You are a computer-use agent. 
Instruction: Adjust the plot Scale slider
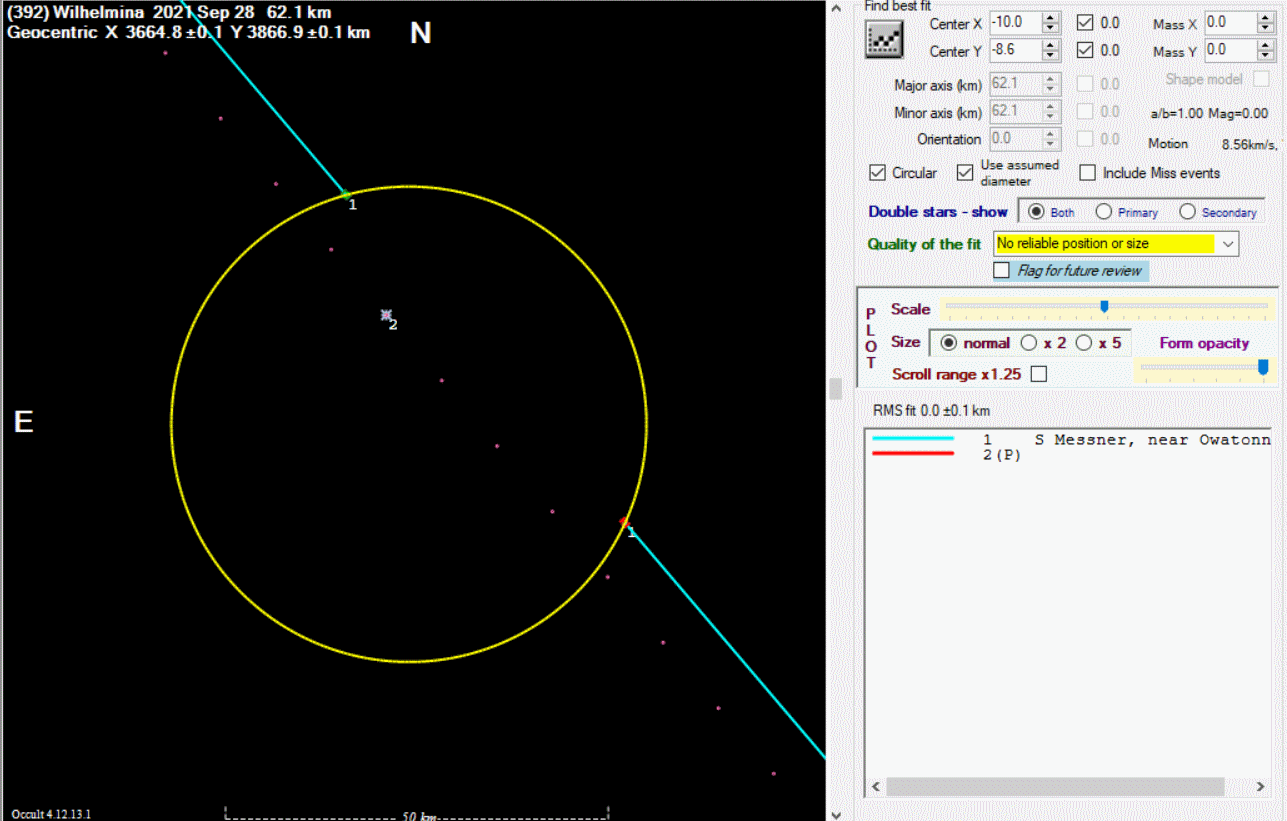tap(1104, 307)
